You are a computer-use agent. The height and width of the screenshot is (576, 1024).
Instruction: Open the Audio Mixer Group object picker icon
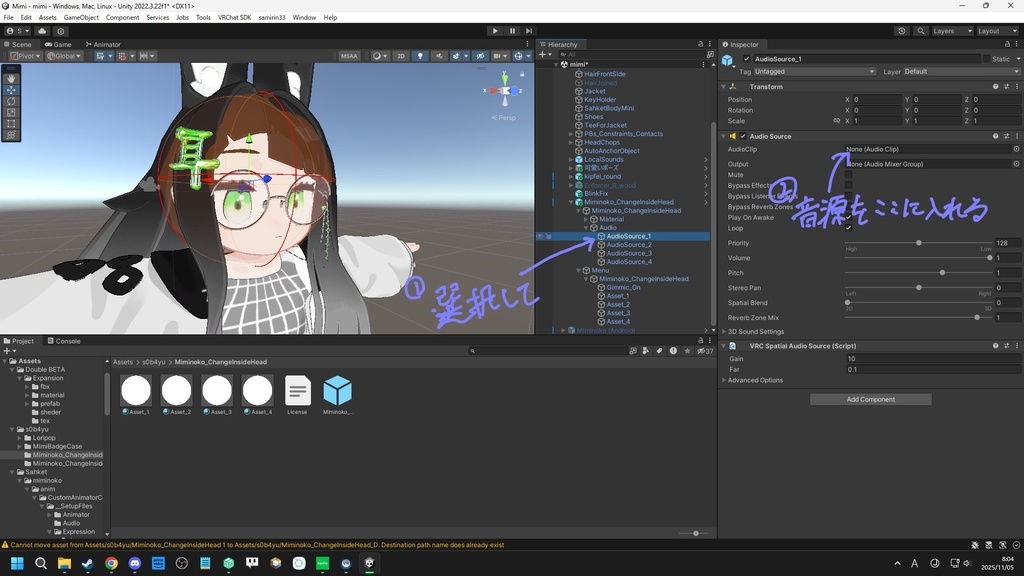(1016, 164)
